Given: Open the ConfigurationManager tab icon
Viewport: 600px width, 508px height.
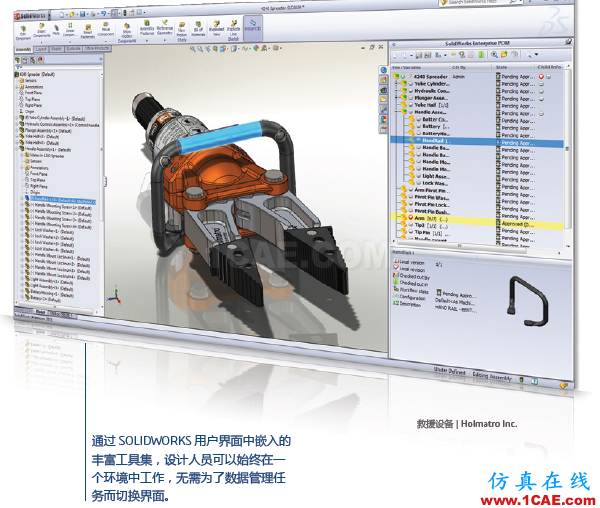Looking at the screenshot, I should coord(33,60).
